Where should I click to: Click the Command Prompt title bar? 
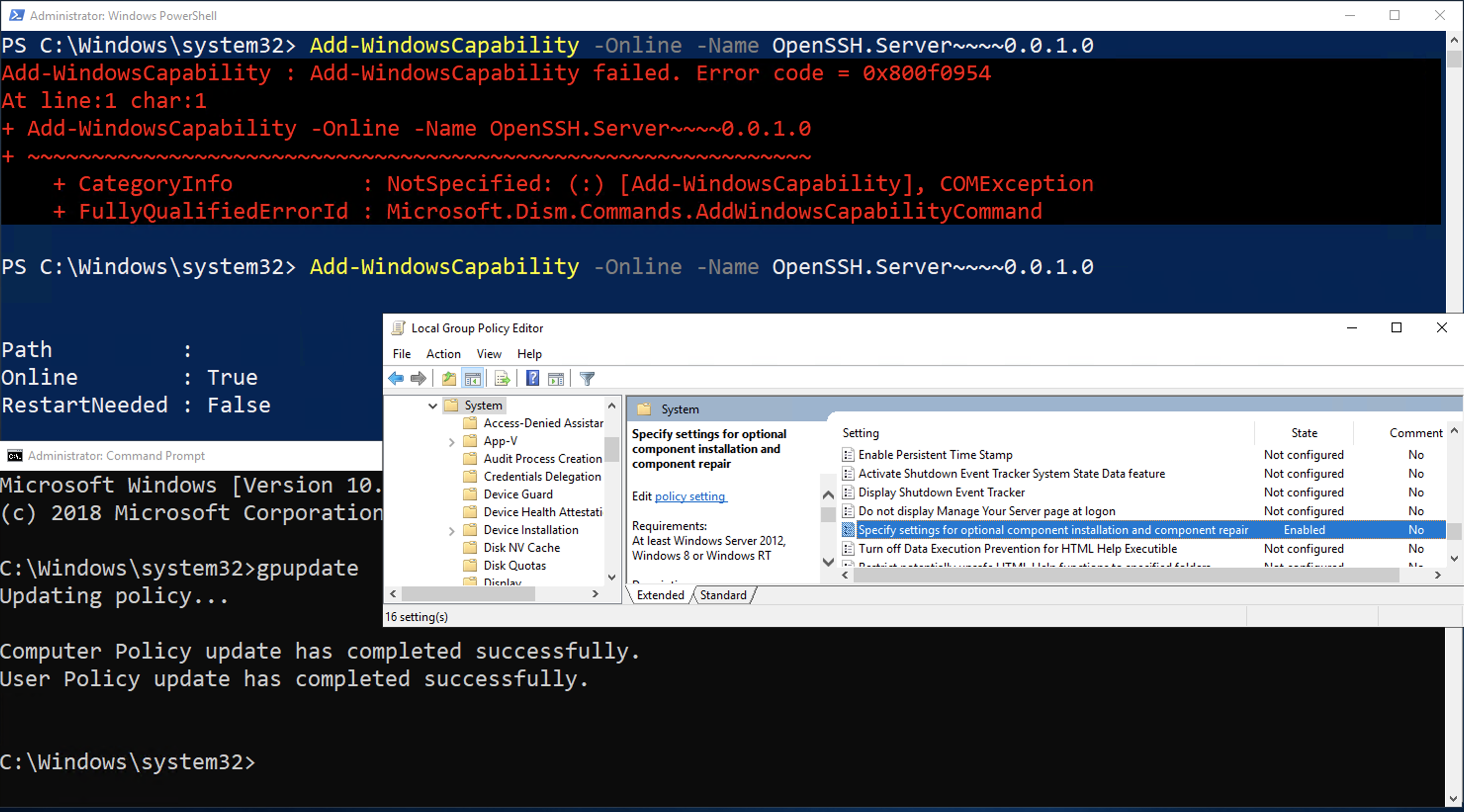(x=191, y=456)
